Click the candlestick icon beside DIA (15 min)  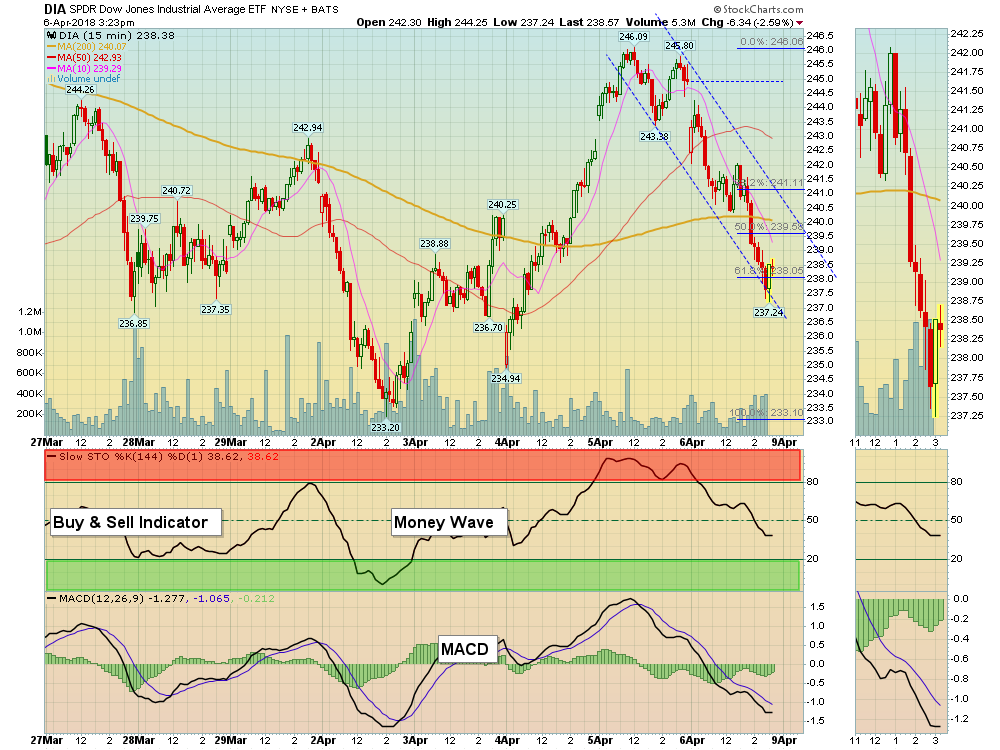pos(52,36)
